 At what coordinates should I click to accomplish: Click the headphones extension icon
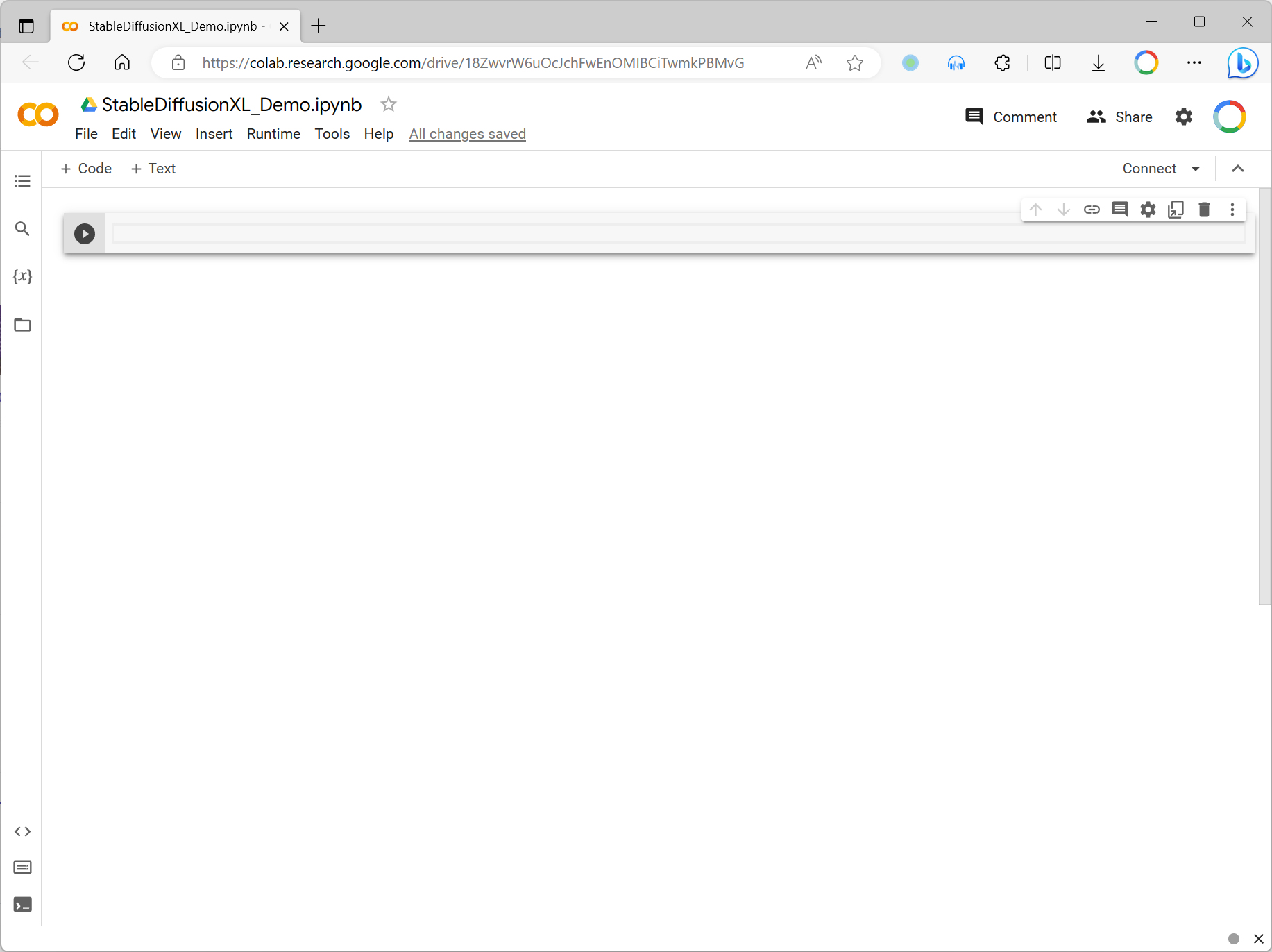956,63
